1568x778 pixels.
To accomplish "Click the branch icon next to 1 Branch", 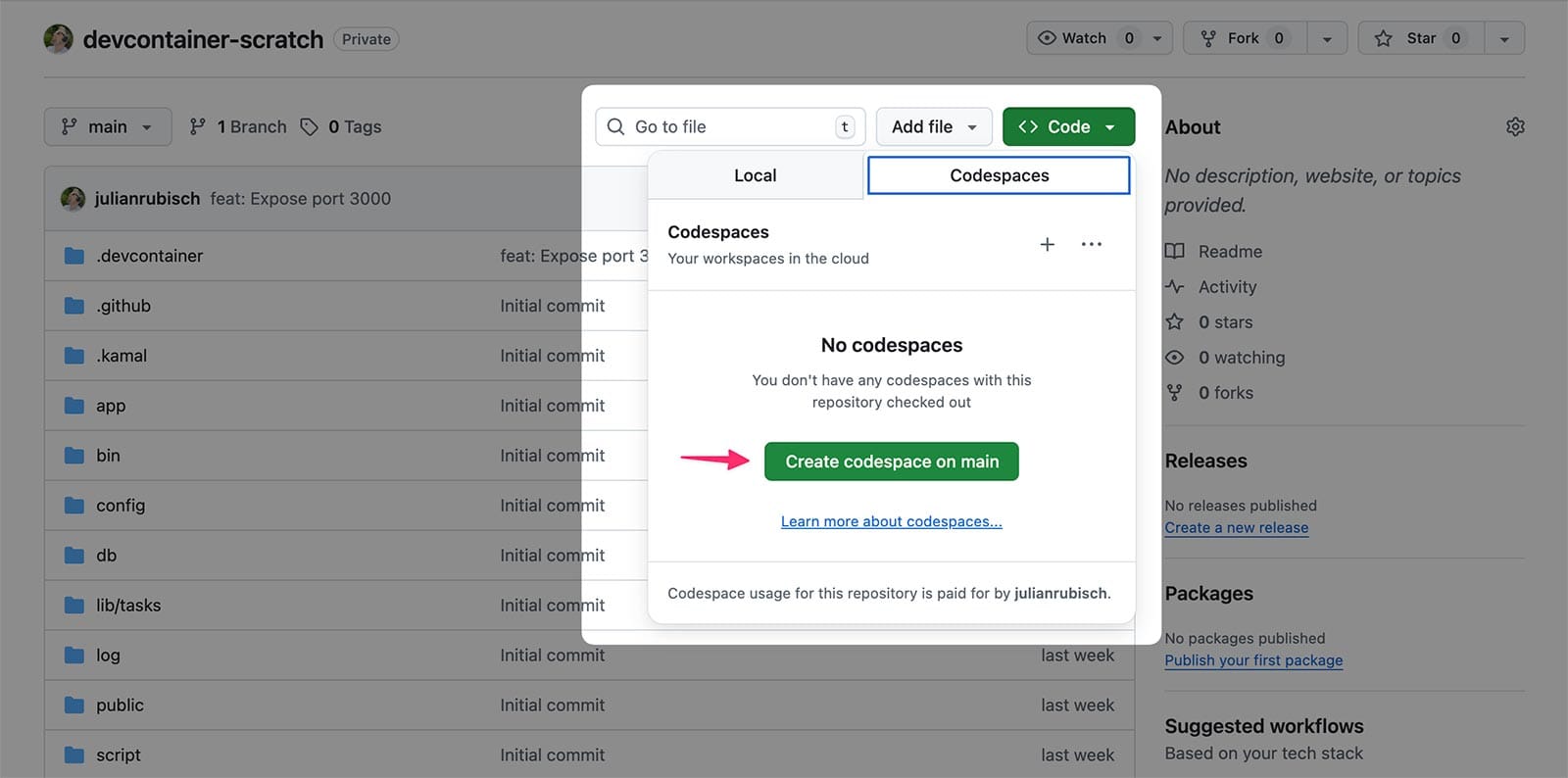I will coord(198,127).
